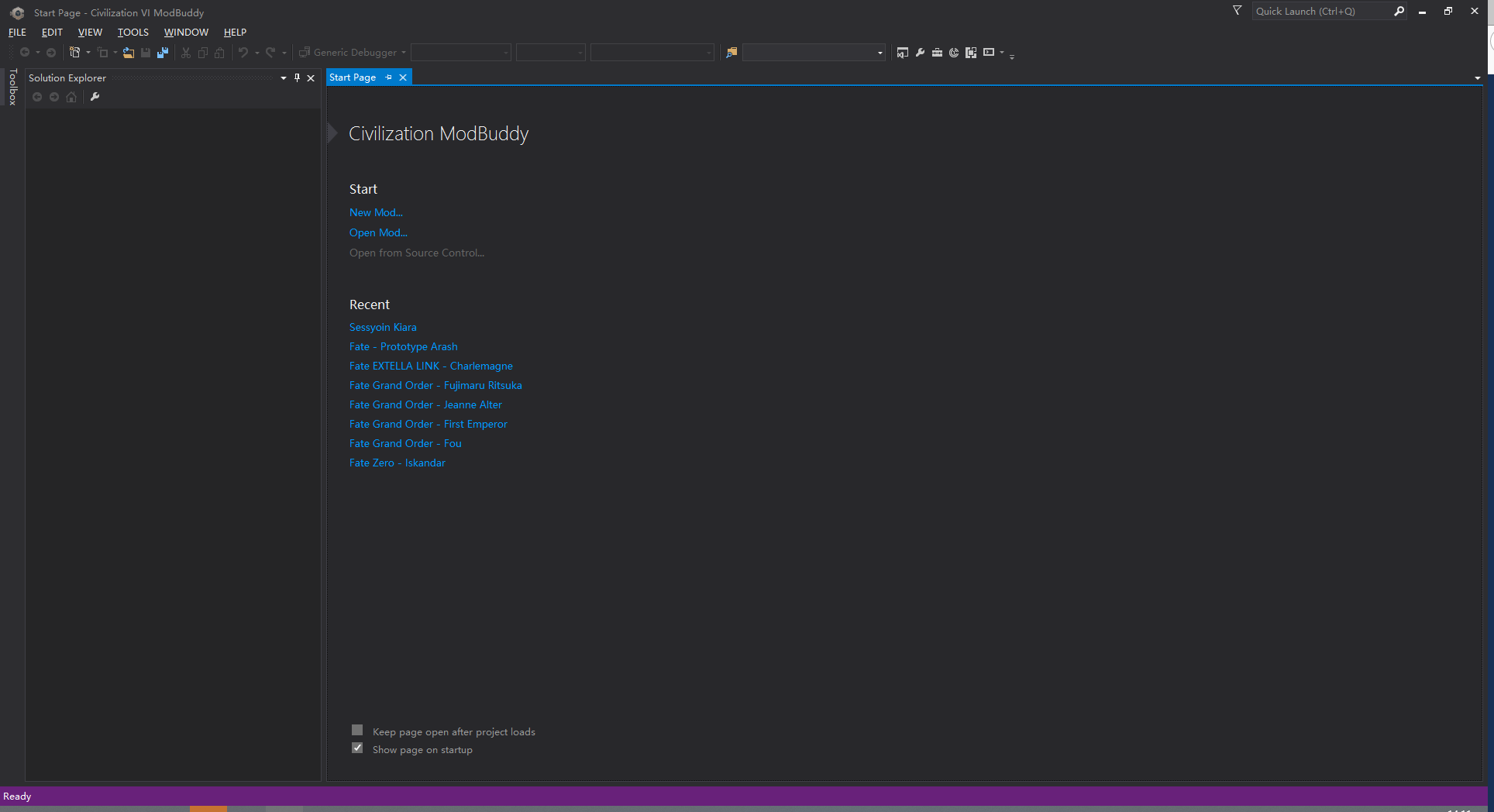The width and height of the screenshot is (1494, 812).
Task: Open the WINDOW menu
Action: pos(186,32)
